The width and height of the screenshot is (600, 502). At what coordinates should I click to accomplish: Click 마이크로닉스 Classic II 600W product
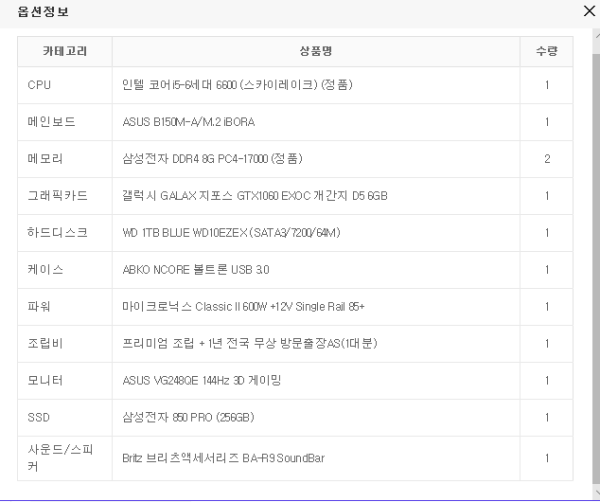[243, 306]
